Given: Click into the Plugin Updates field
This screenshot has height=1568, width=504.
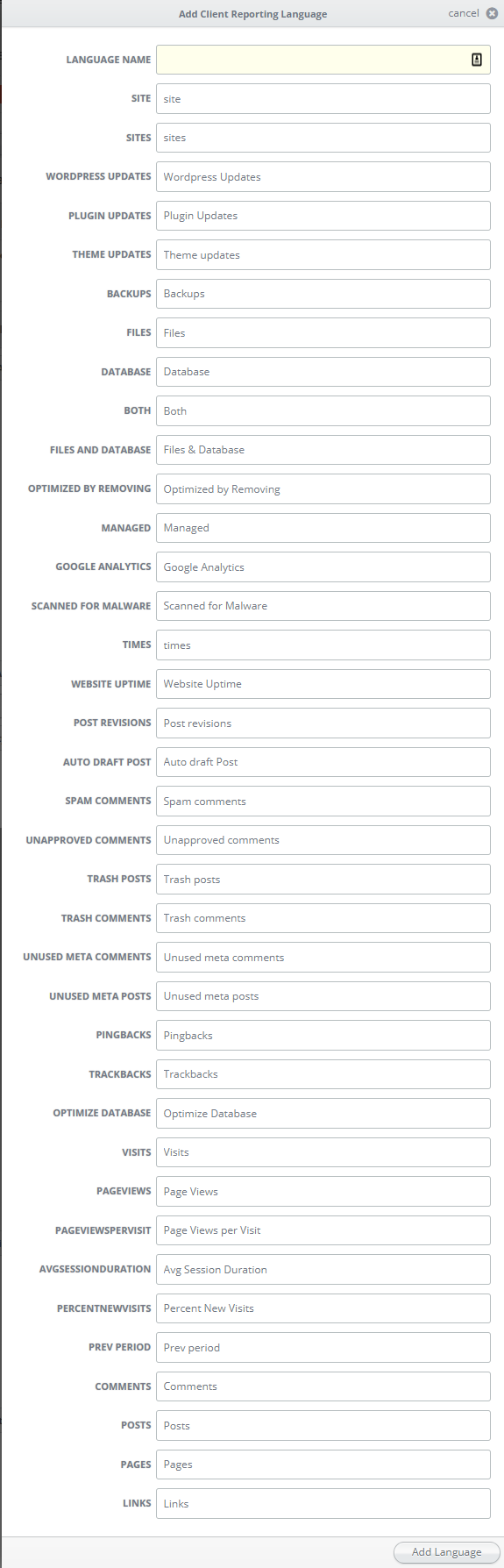Looking at the screenshot, I should pyautogui.click(x=323, y=216).
